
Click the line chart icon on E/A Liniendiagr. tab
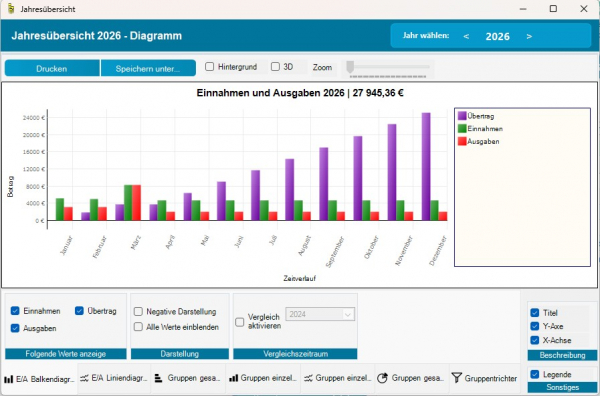pos(84,378)
